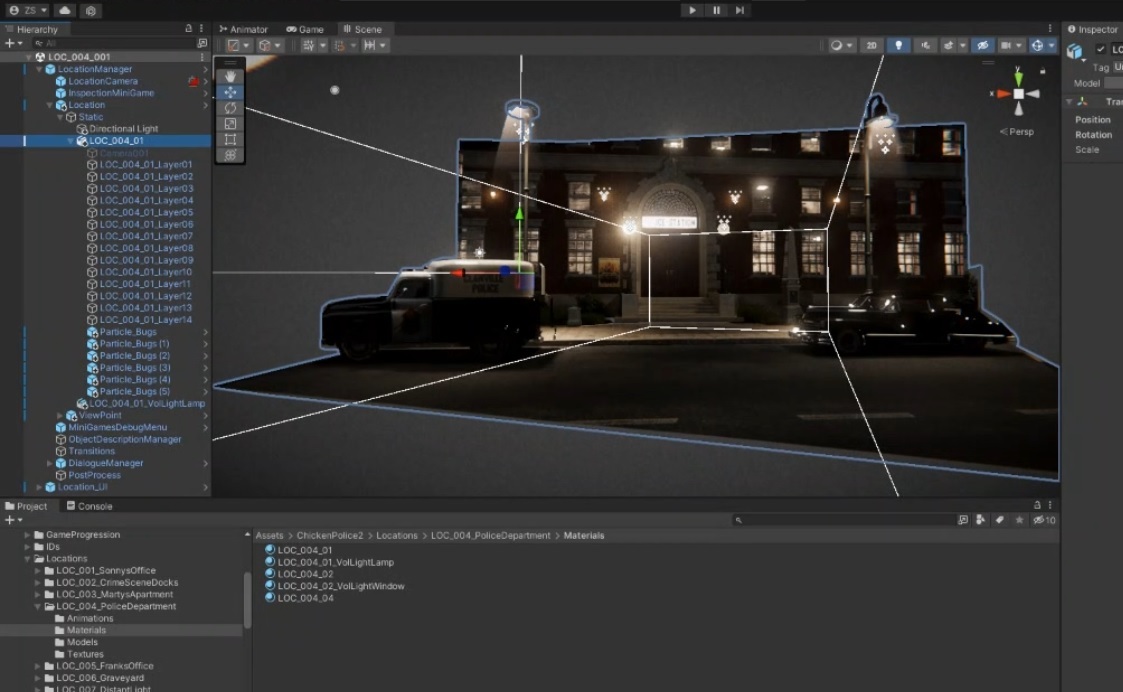Toggle the Hierarchy panel lock

coord(188,29)
